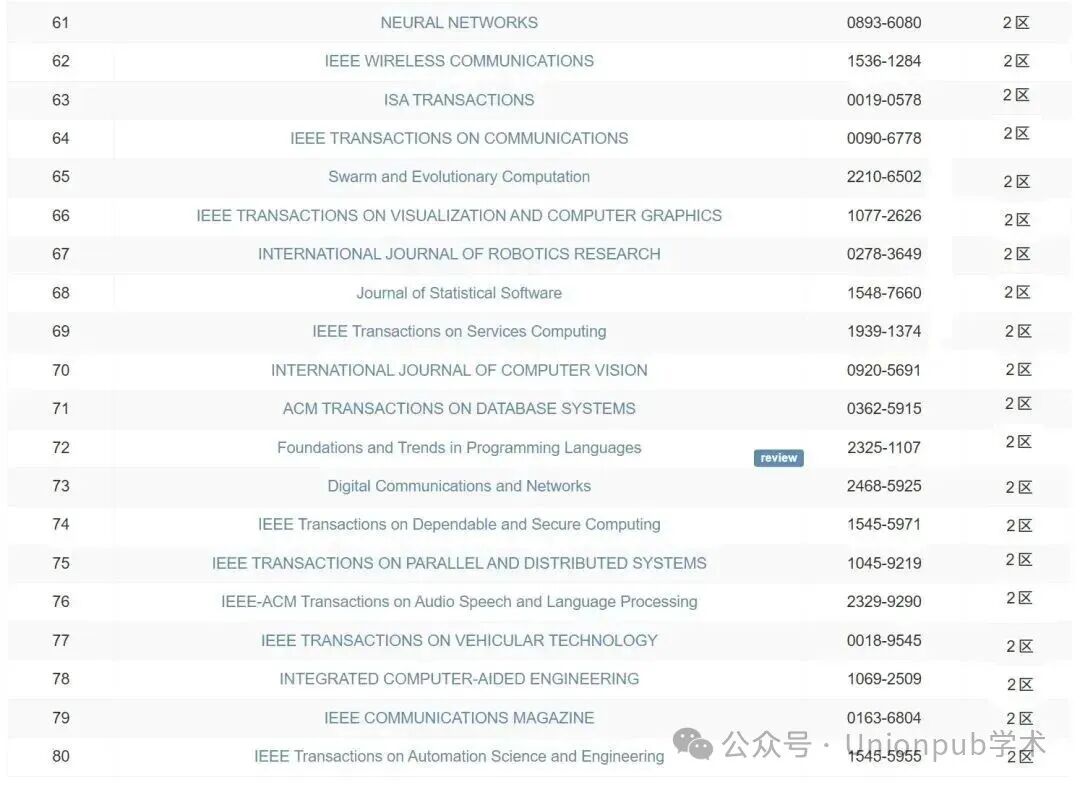Select ISSN 1548-7660 cell
This screenshot has width=1080, height=787.
tap(884, 293)
